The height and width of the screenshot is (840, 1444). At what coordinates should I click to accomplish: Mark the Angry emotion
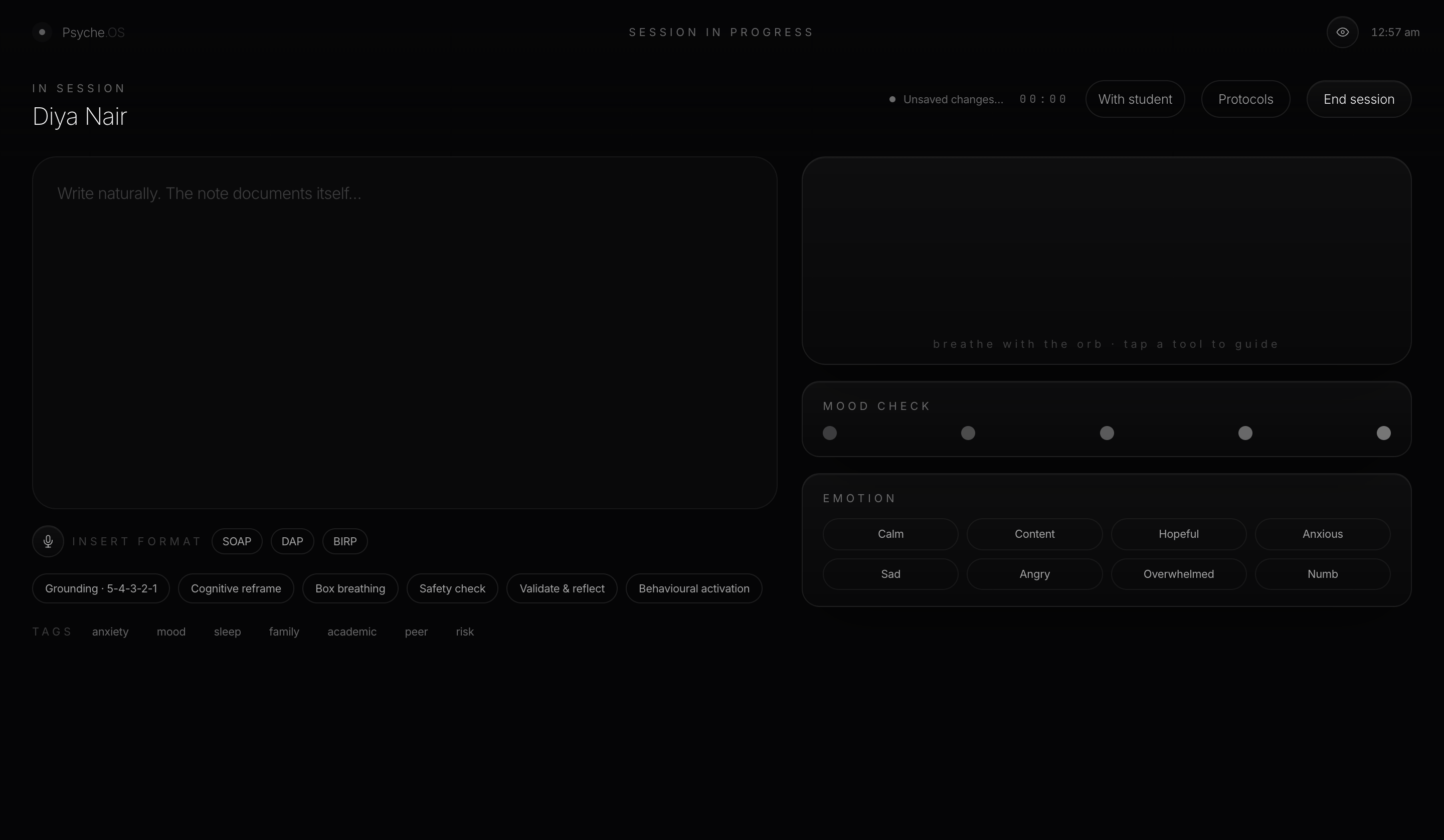pyautogui.click(x=1034, y=573)
